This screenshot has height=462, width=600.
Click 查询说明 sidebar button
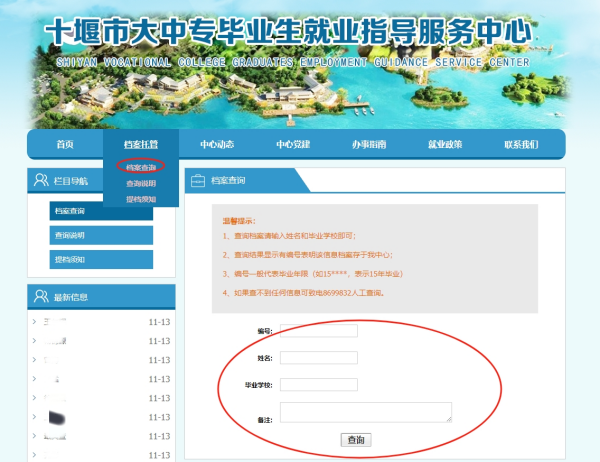tap(101, 235)
